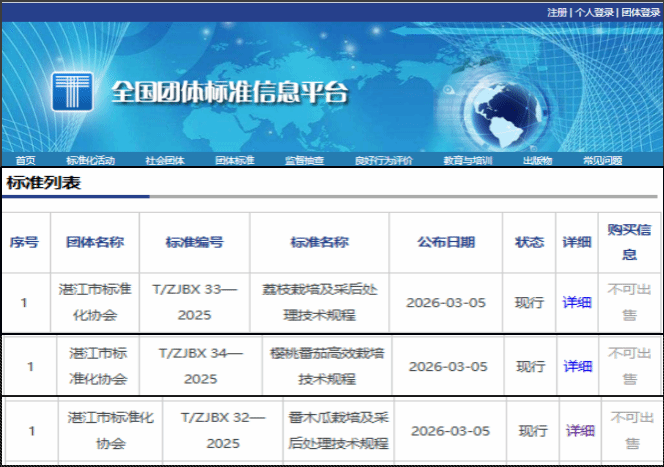Screen dimensions: 664x467
Task: Click the platform logo icon
Action: [x=72, y=91]
